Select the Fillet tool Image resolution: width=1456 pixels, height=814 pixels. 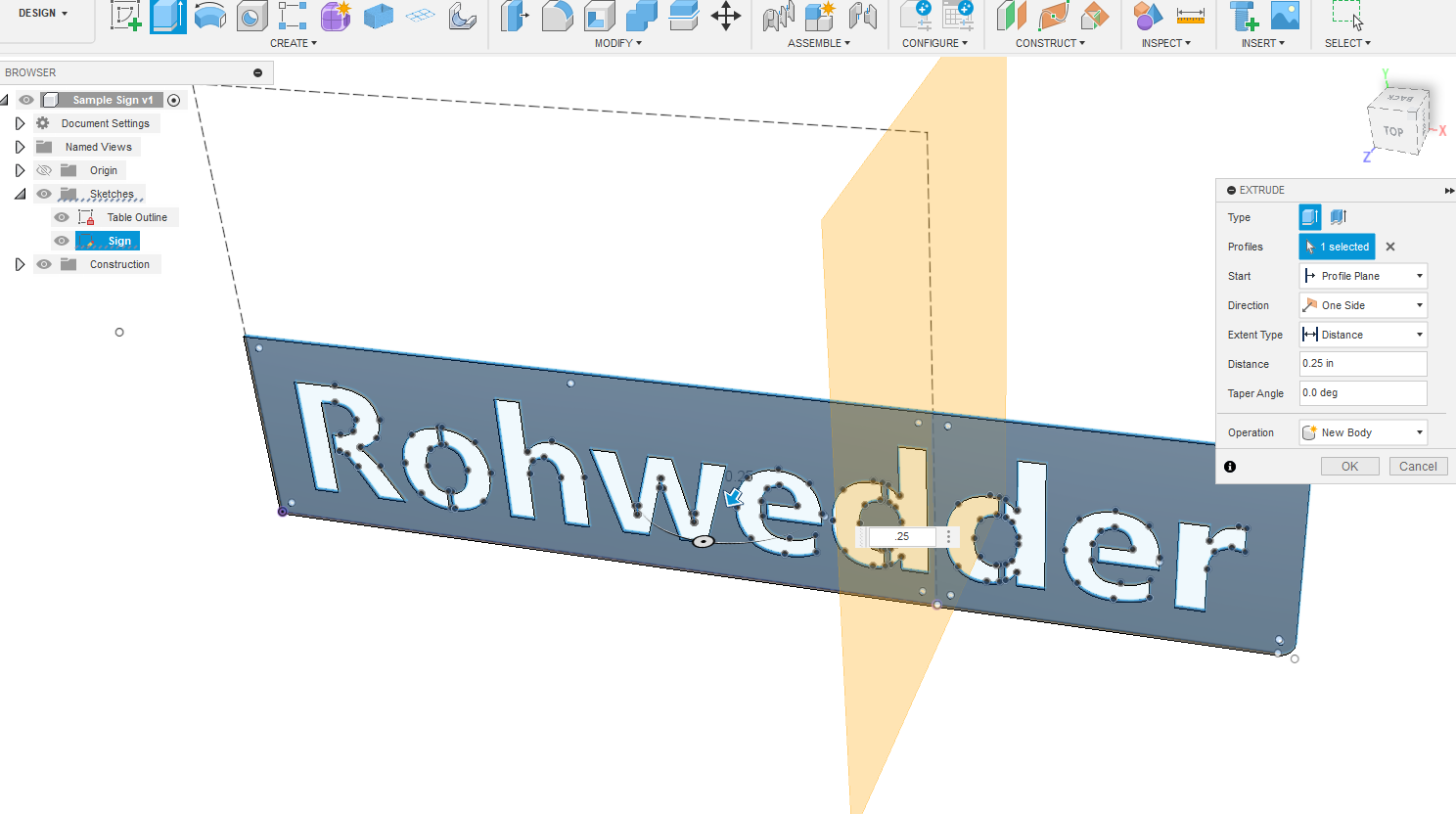pyautogui.click(x=557, y=16)
